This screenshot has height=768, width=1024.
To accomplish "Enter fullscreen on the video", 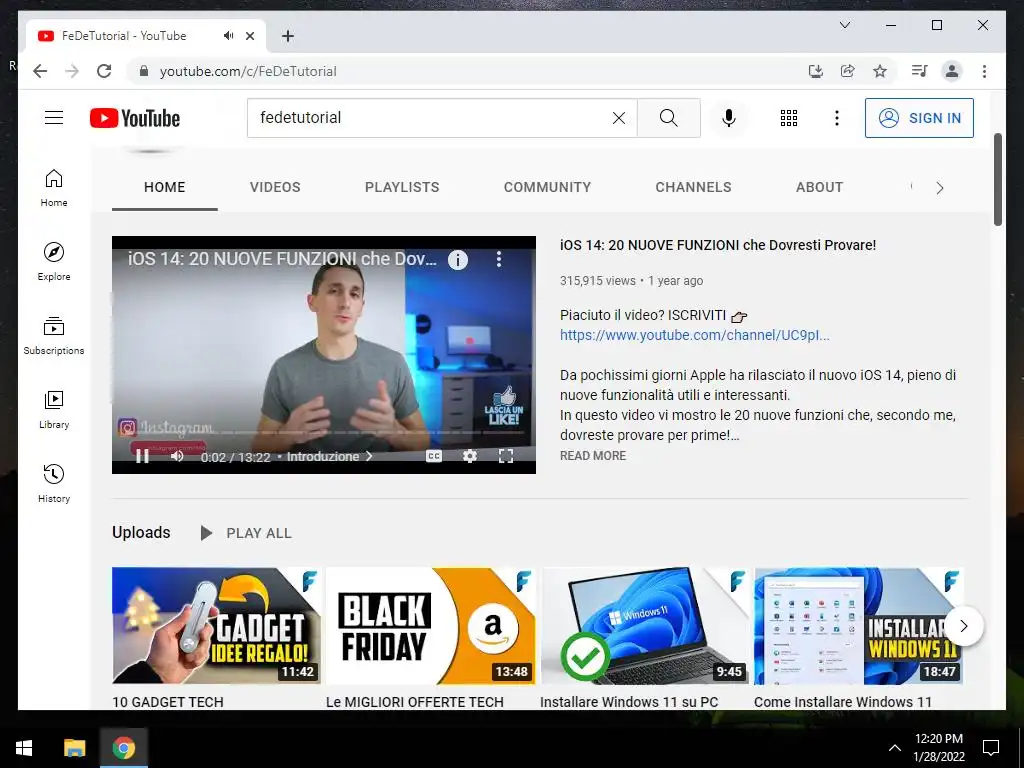I will [506, 456].
